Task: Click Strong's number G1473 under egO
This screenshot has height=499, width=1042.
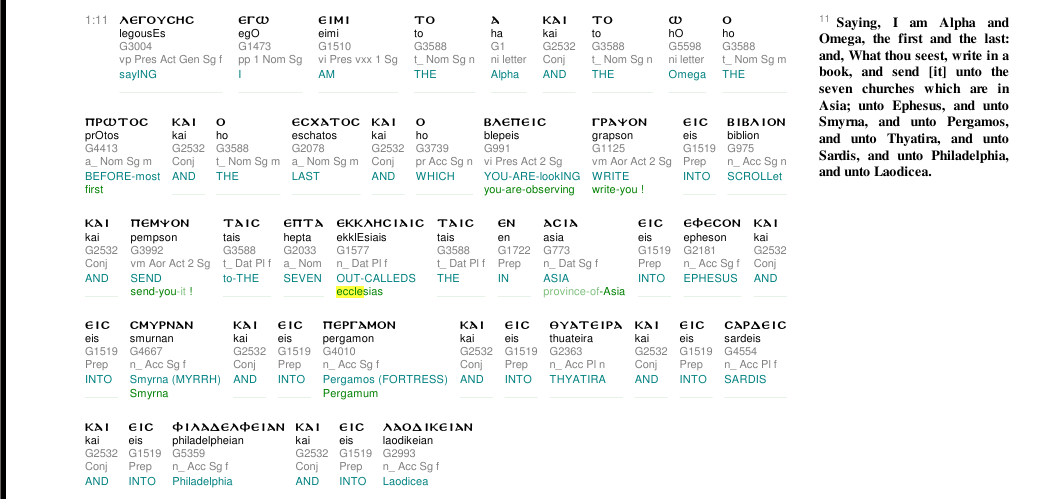Action: pyautogui.click(x=255, y=47)
